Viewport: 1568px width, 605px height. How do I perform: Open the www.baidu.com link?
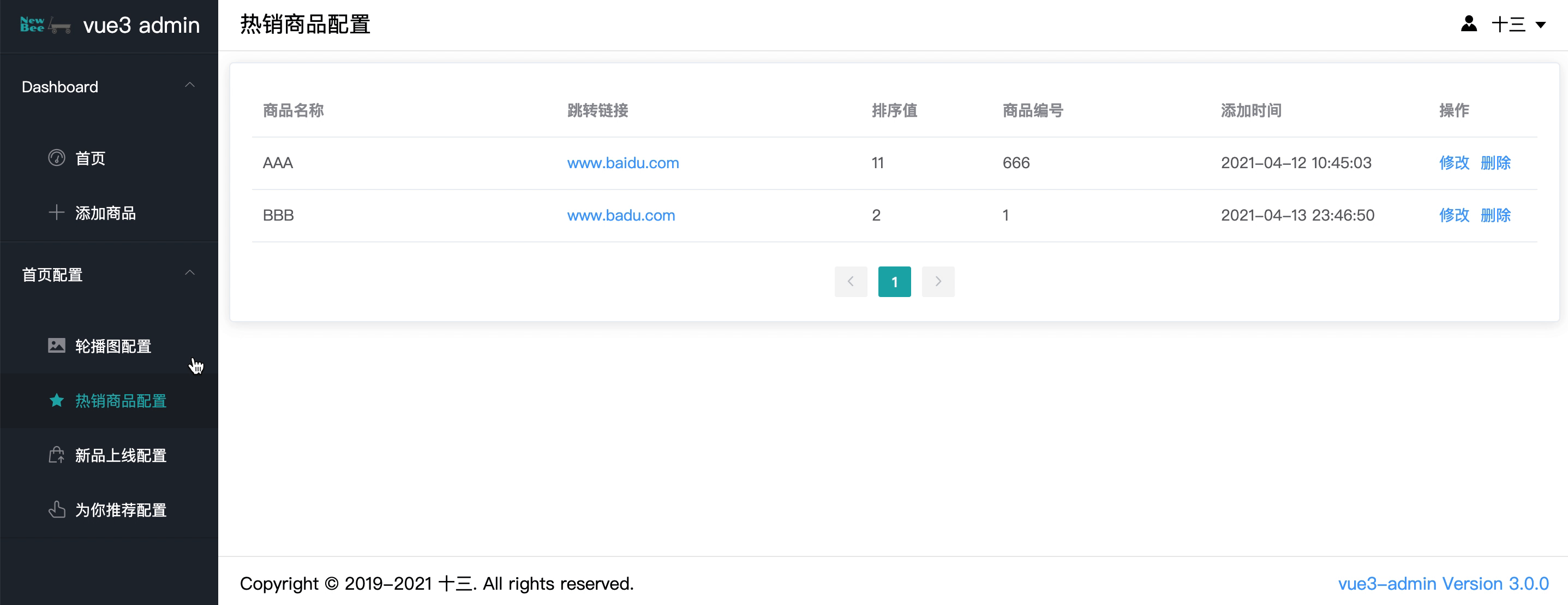[x=622, y=163]
